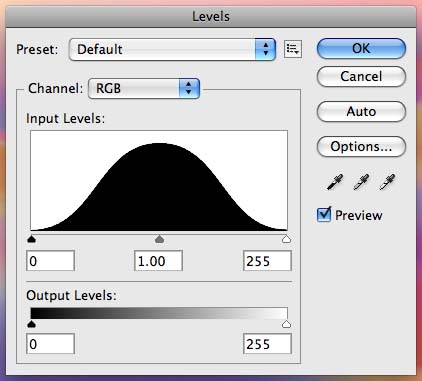Focus the output shadow field showing 0

point(50,344)
